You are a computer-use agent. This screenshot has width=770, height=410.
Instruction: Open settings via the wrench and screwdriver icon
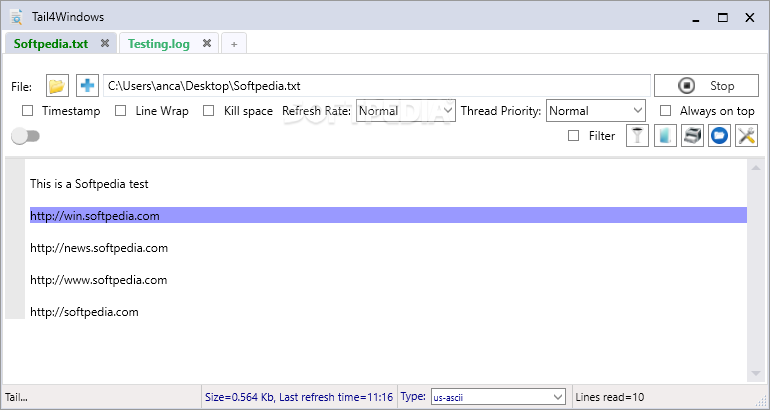click(x=746, y=136)
